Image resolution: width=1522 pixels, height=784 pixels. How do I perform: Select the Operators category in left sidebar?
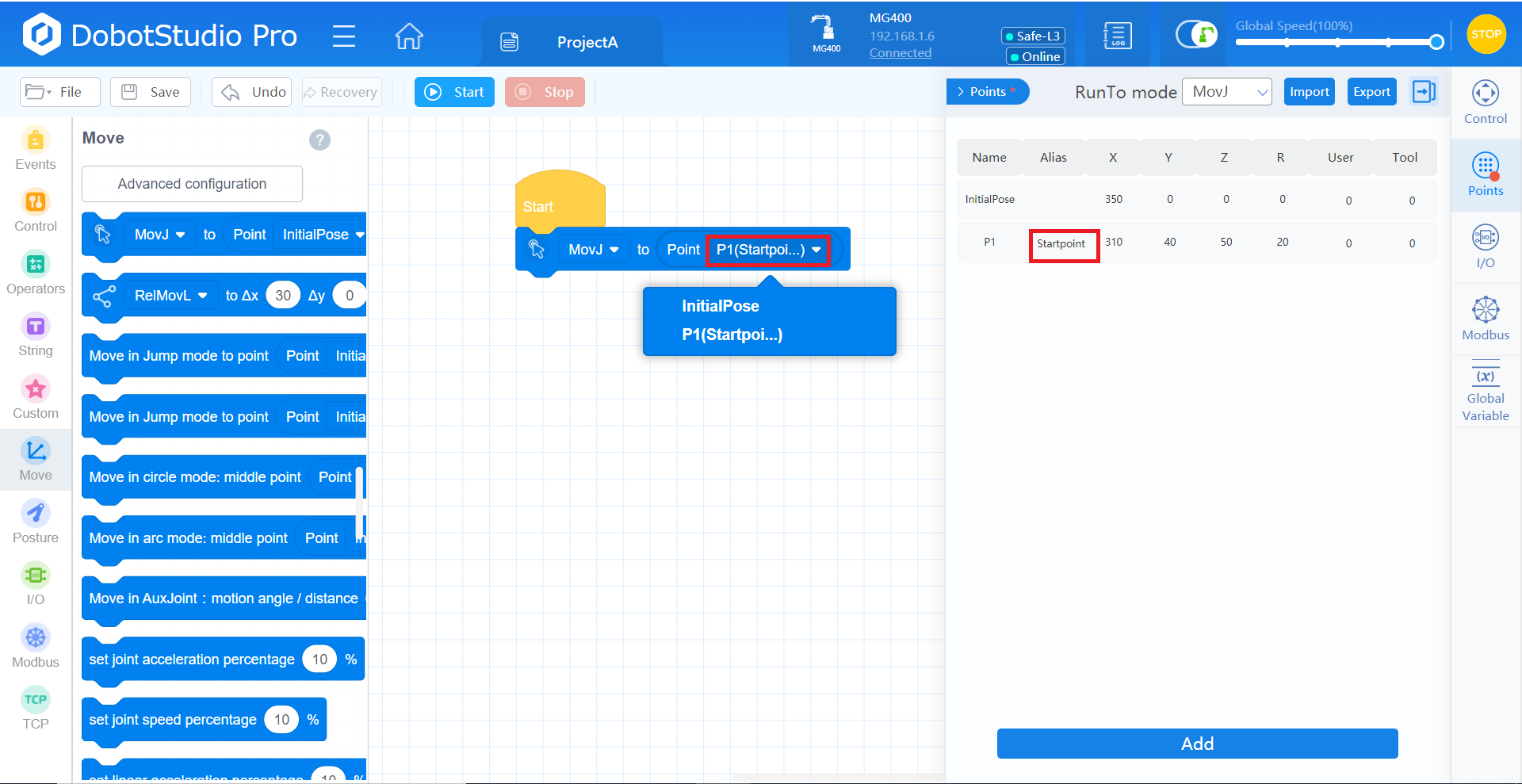pos(35,273)
